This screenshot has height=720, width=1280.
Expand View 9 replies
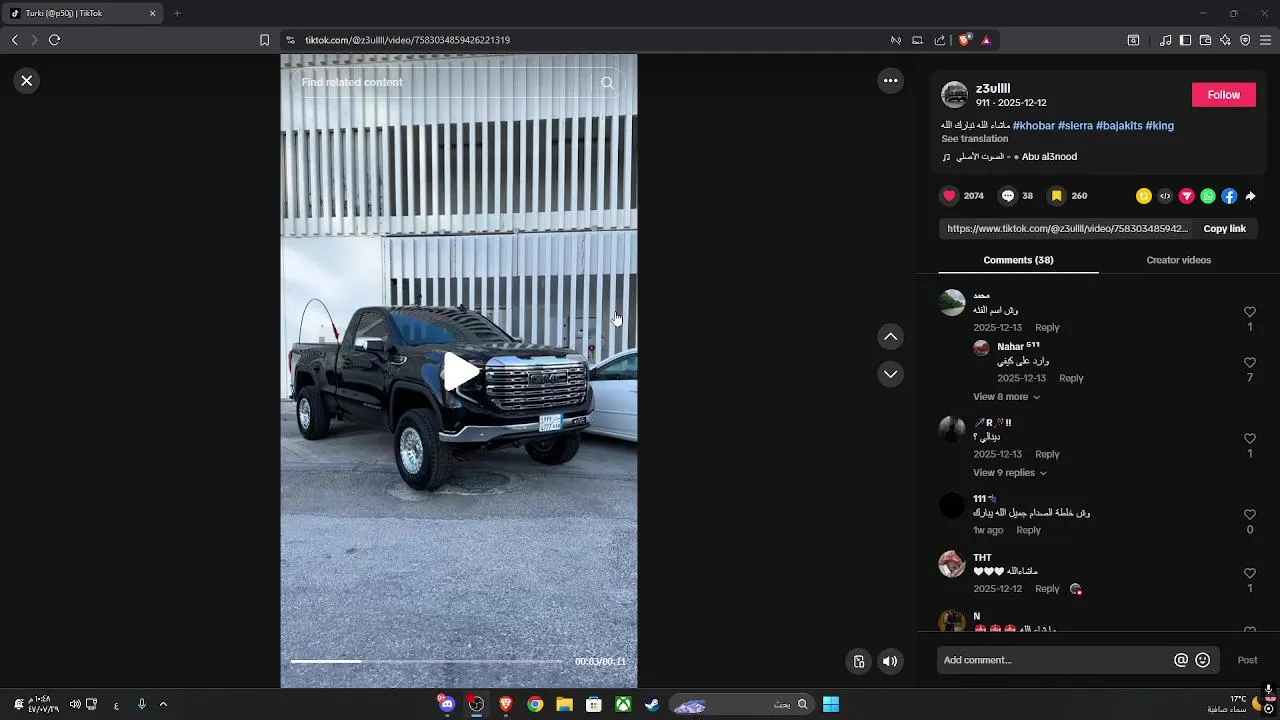coord(1010,473)
